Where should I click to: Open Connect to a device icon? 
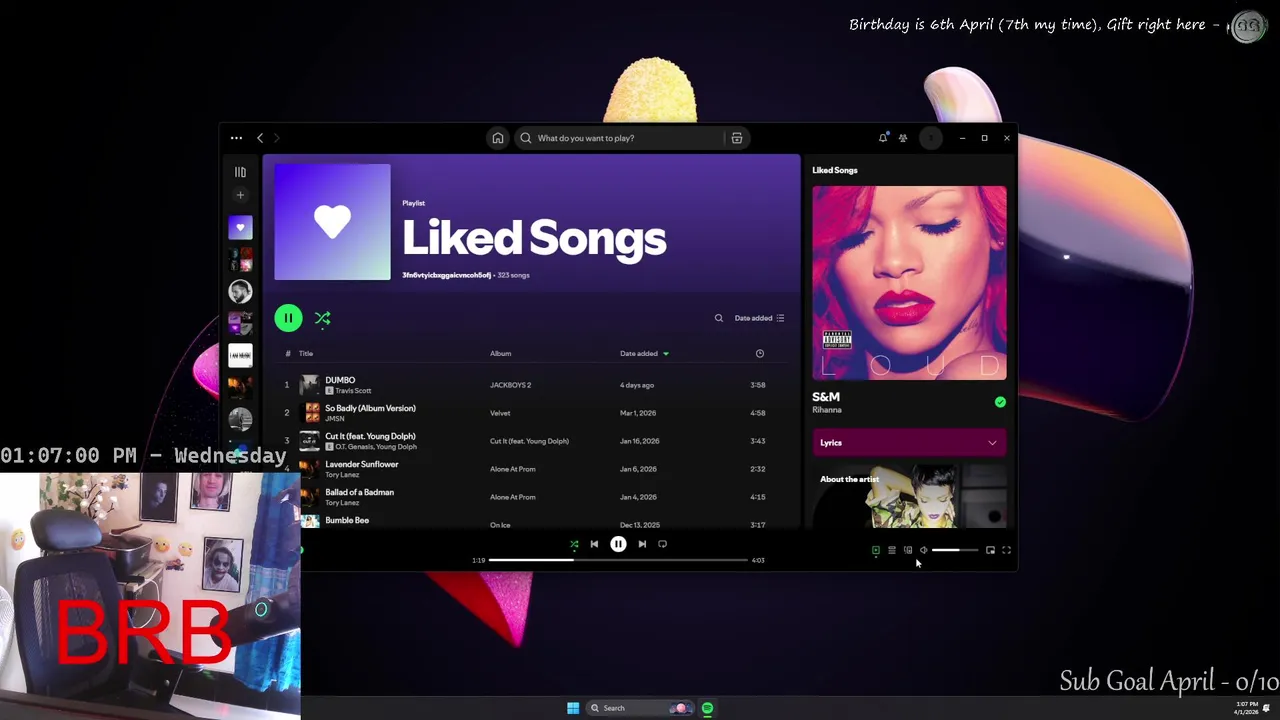[907, 550]
